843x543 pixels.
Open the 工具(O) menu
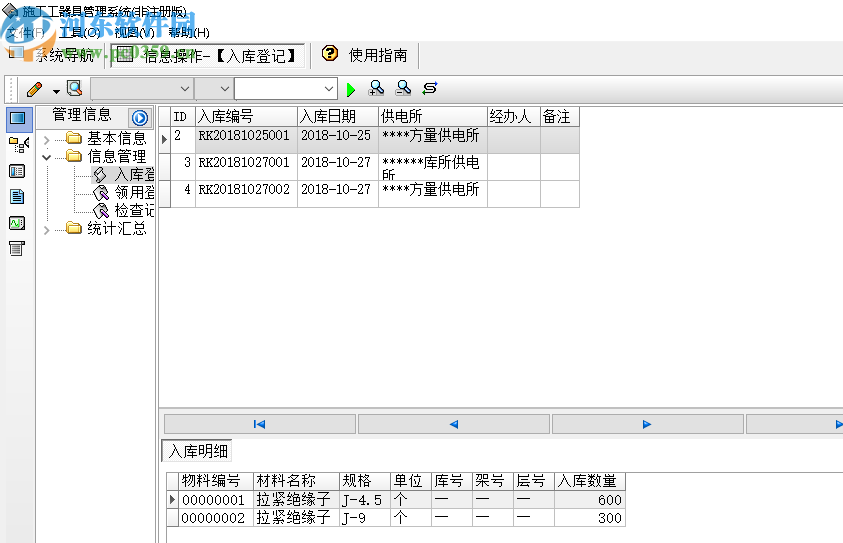tap(80, 33)
